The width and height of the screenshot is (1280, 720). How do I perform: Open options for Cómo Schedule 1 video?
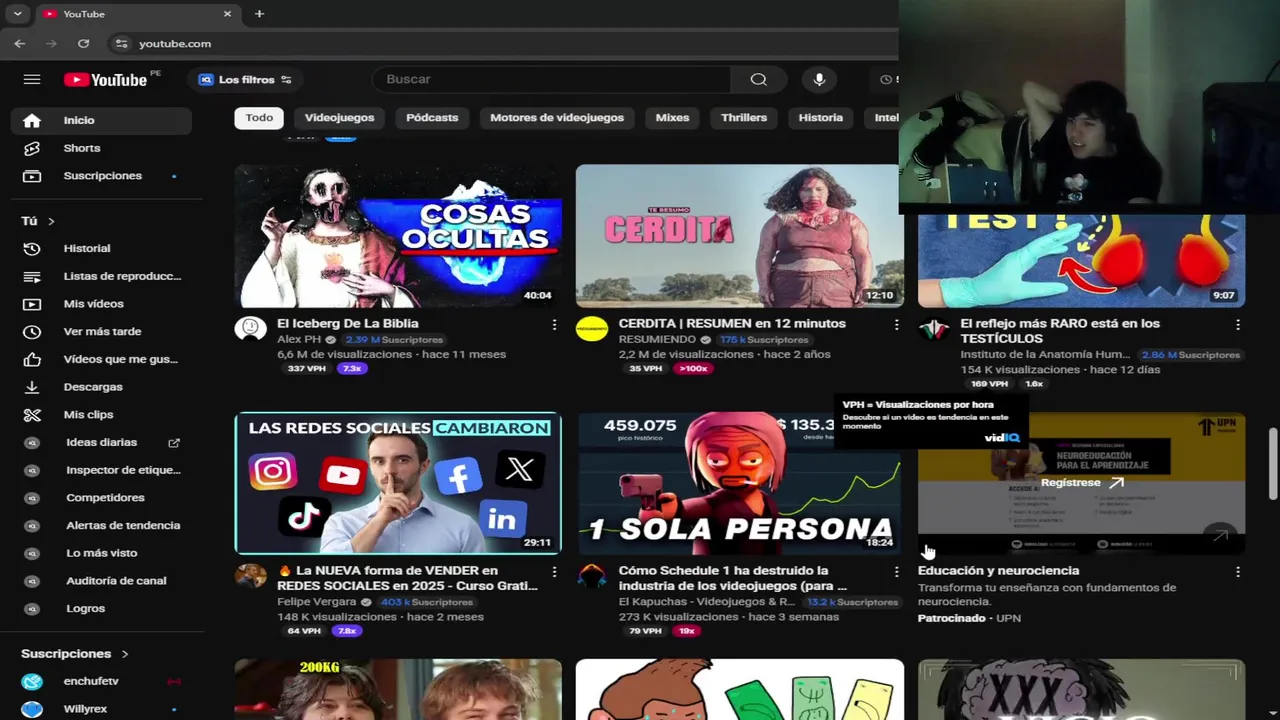(896, 572)
